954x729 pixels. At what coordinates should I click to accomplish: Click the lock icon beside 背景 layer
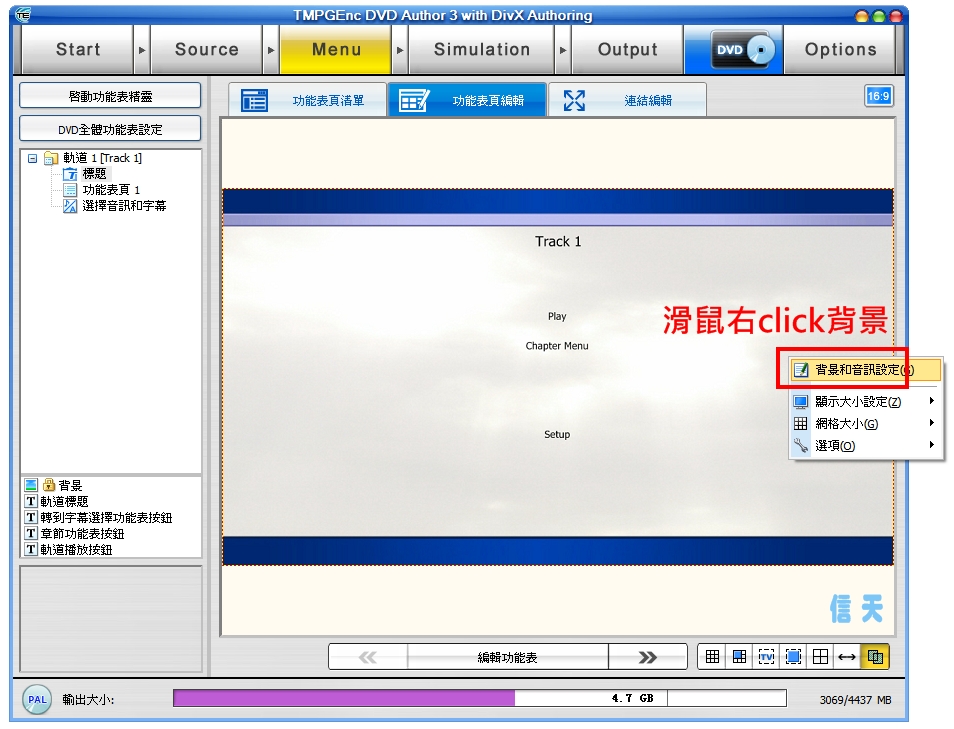[48, 485]
